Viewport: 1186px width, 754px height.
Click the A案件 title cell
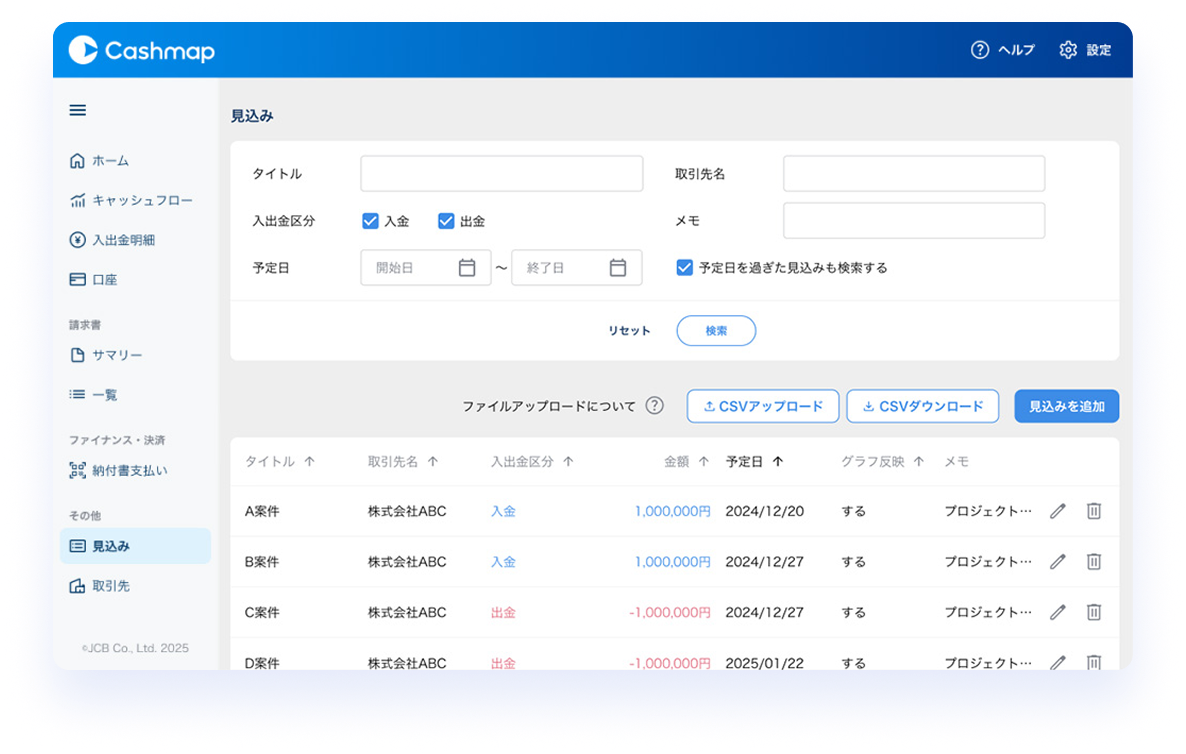(262, 511)
